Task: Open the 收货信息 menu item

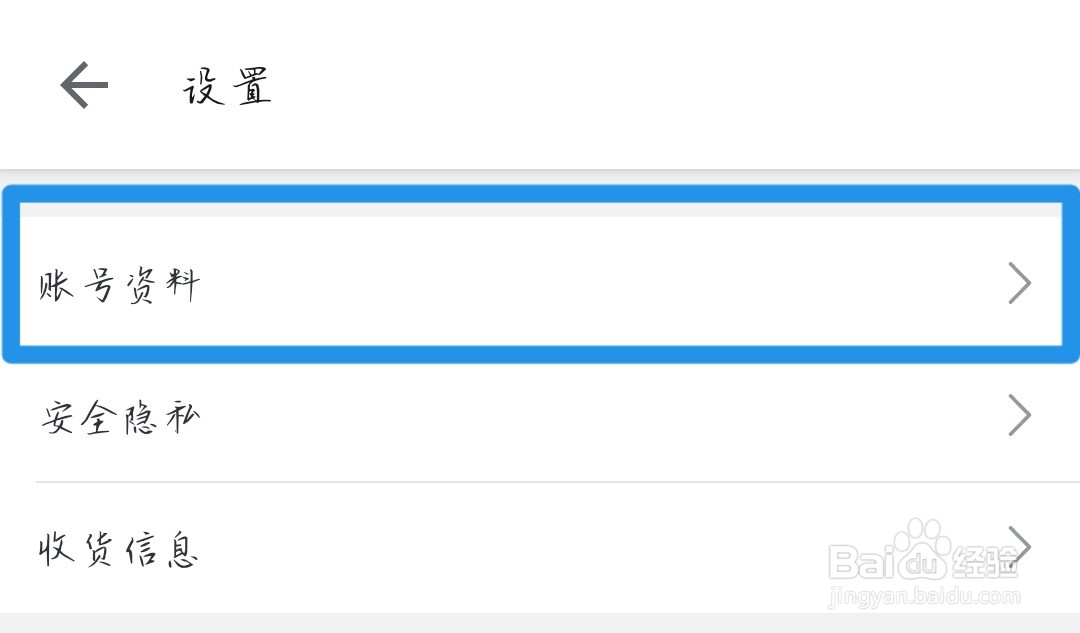Action: pos(120,549)
